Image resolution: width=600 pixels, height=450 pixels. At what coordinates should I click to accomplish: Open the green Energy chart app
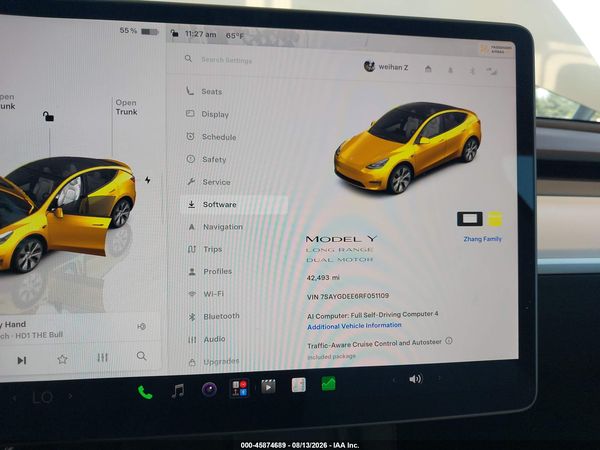[328, 383]
